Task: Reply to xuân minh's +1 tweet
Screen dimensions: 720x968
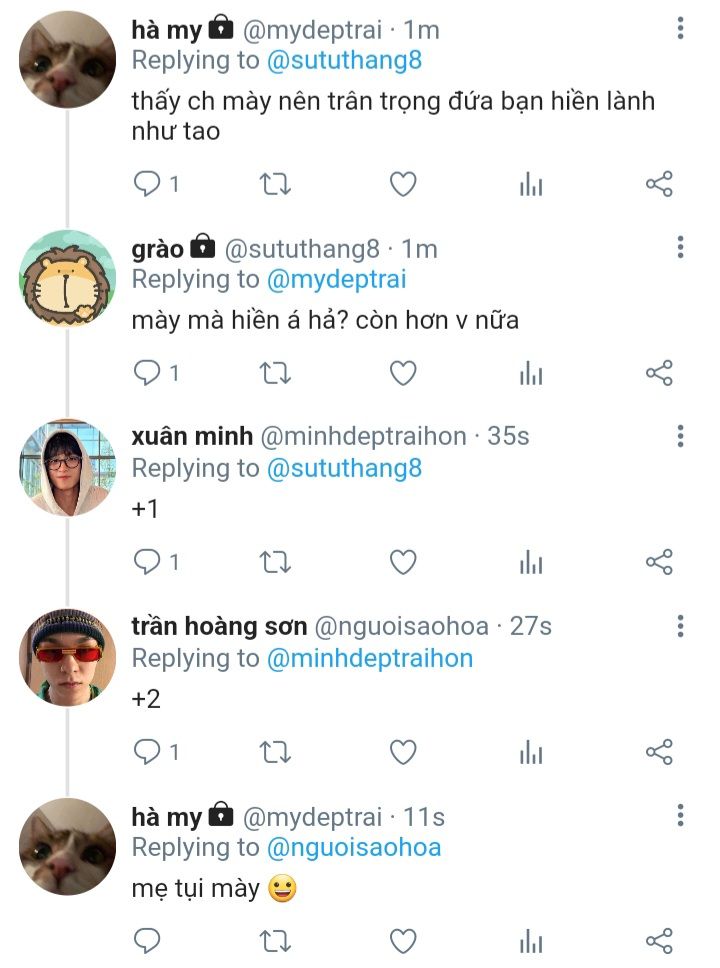Action: click(x=148, y=563)
